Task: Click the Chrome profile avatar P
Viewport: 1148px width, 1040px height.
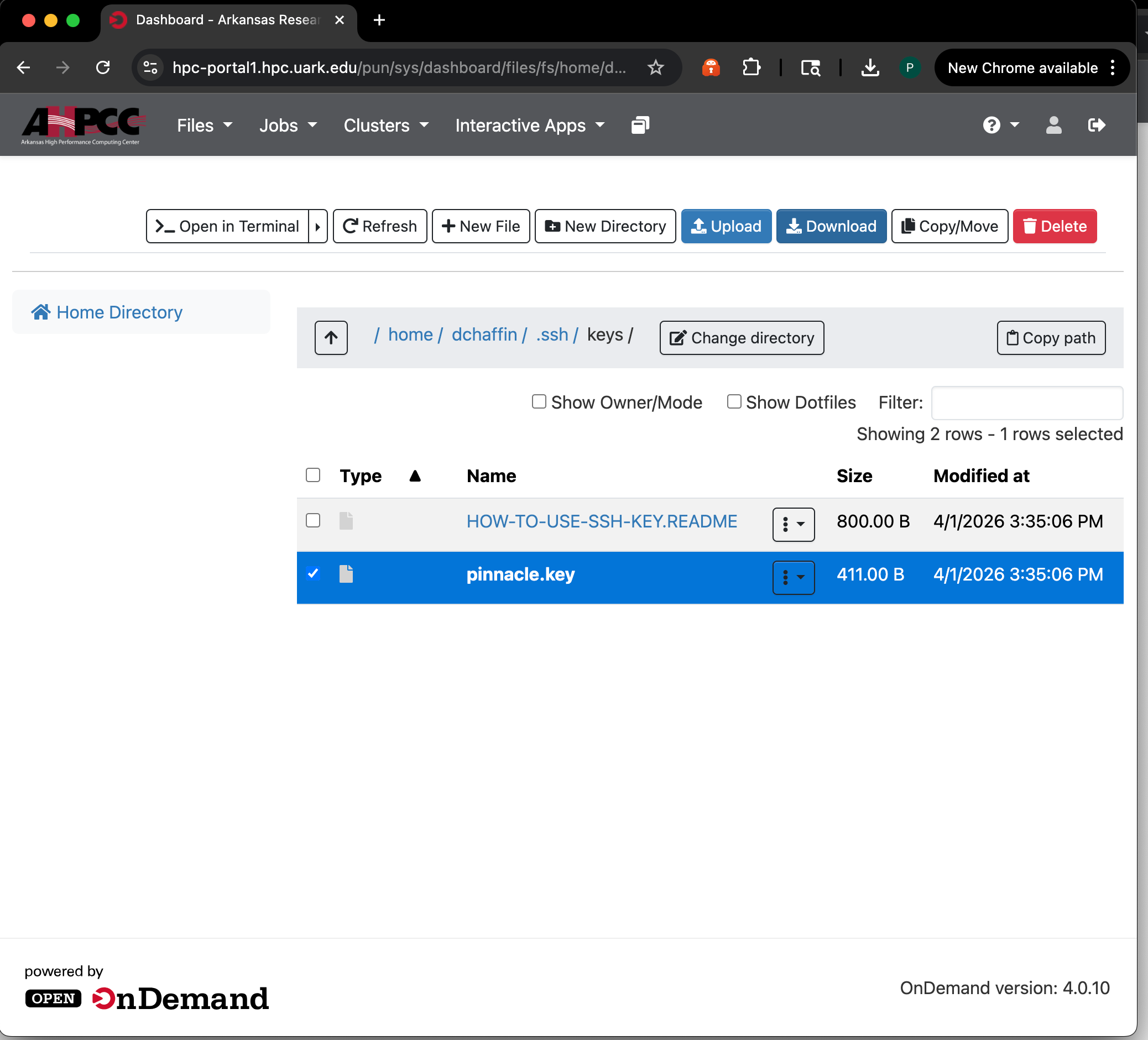Action: (910, 68)
